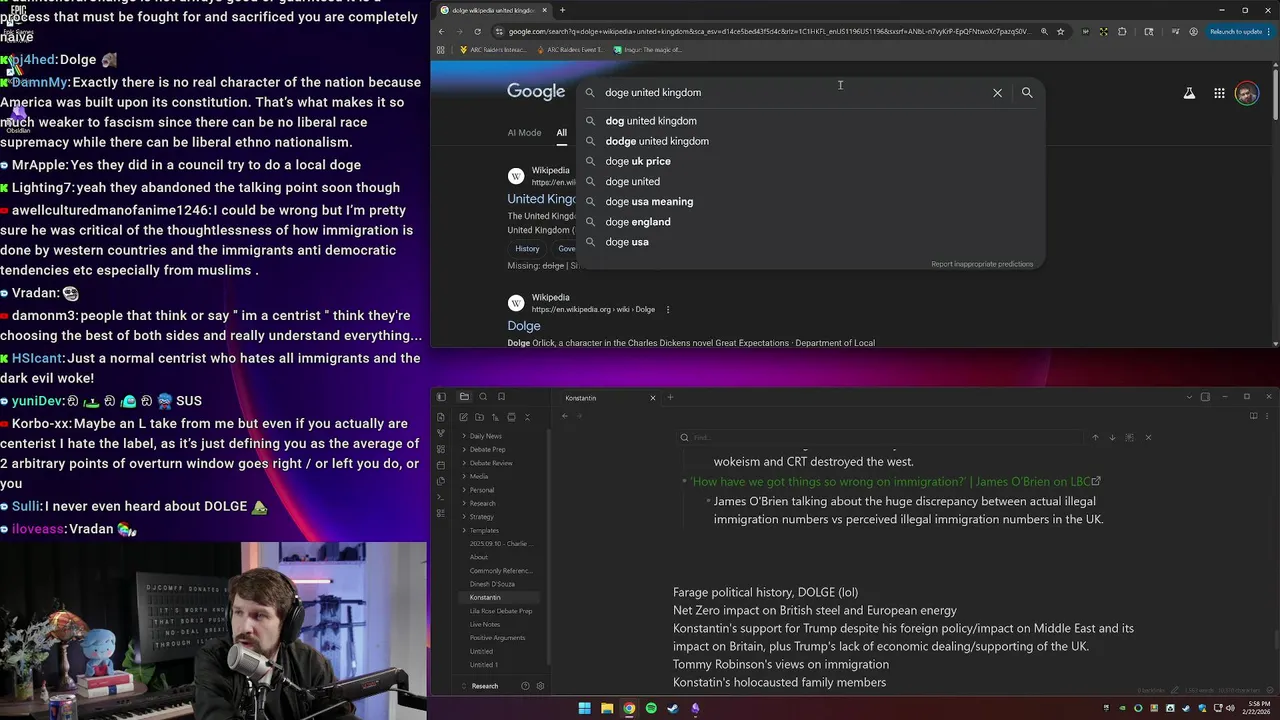1280x720 pixels.
Task: Change sort order in Obsidian explorer
Action: point(495,417)
